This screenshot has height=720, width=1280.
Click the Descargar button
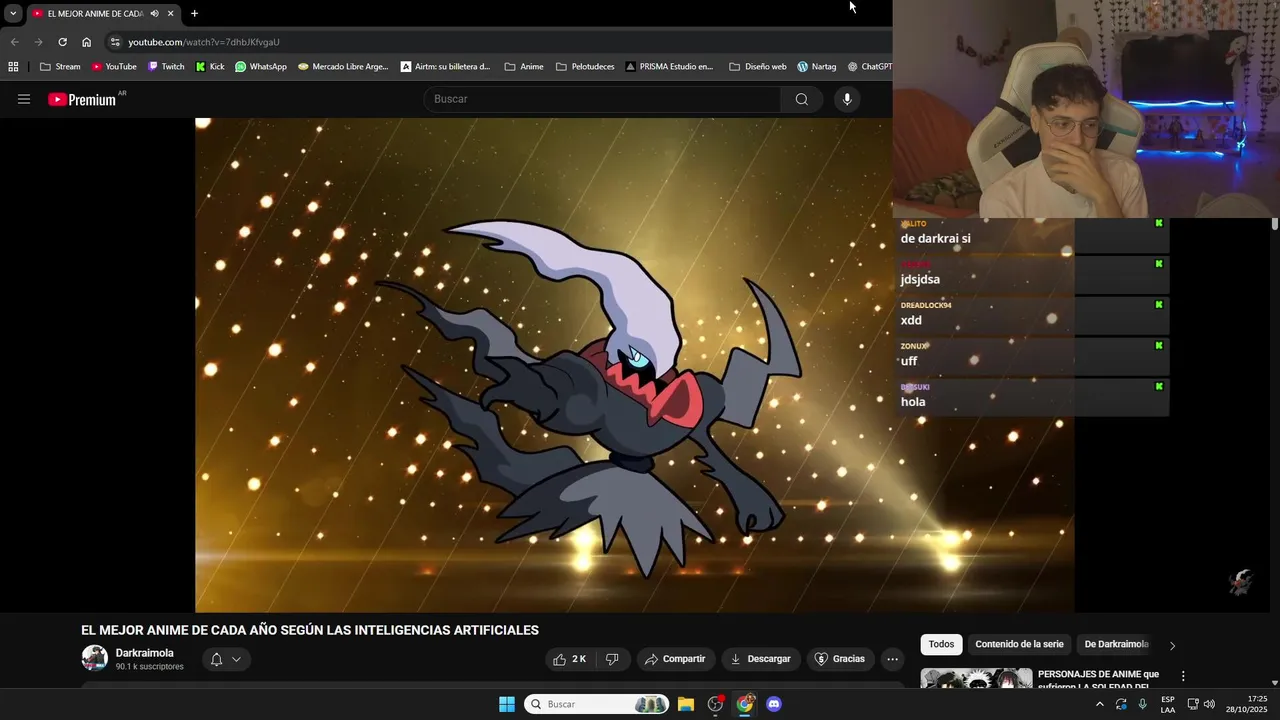point(760,659)
